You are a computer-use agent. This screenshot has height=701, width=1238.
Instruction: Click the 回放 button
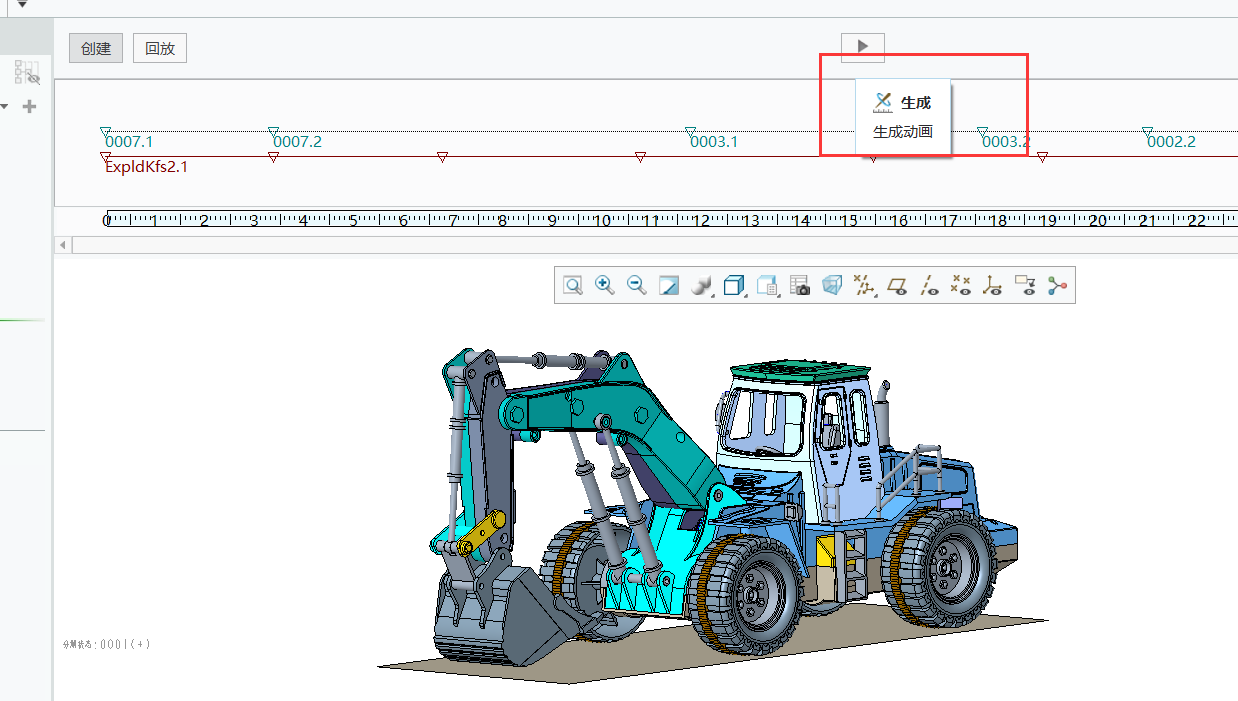click(x=160, y=48)
